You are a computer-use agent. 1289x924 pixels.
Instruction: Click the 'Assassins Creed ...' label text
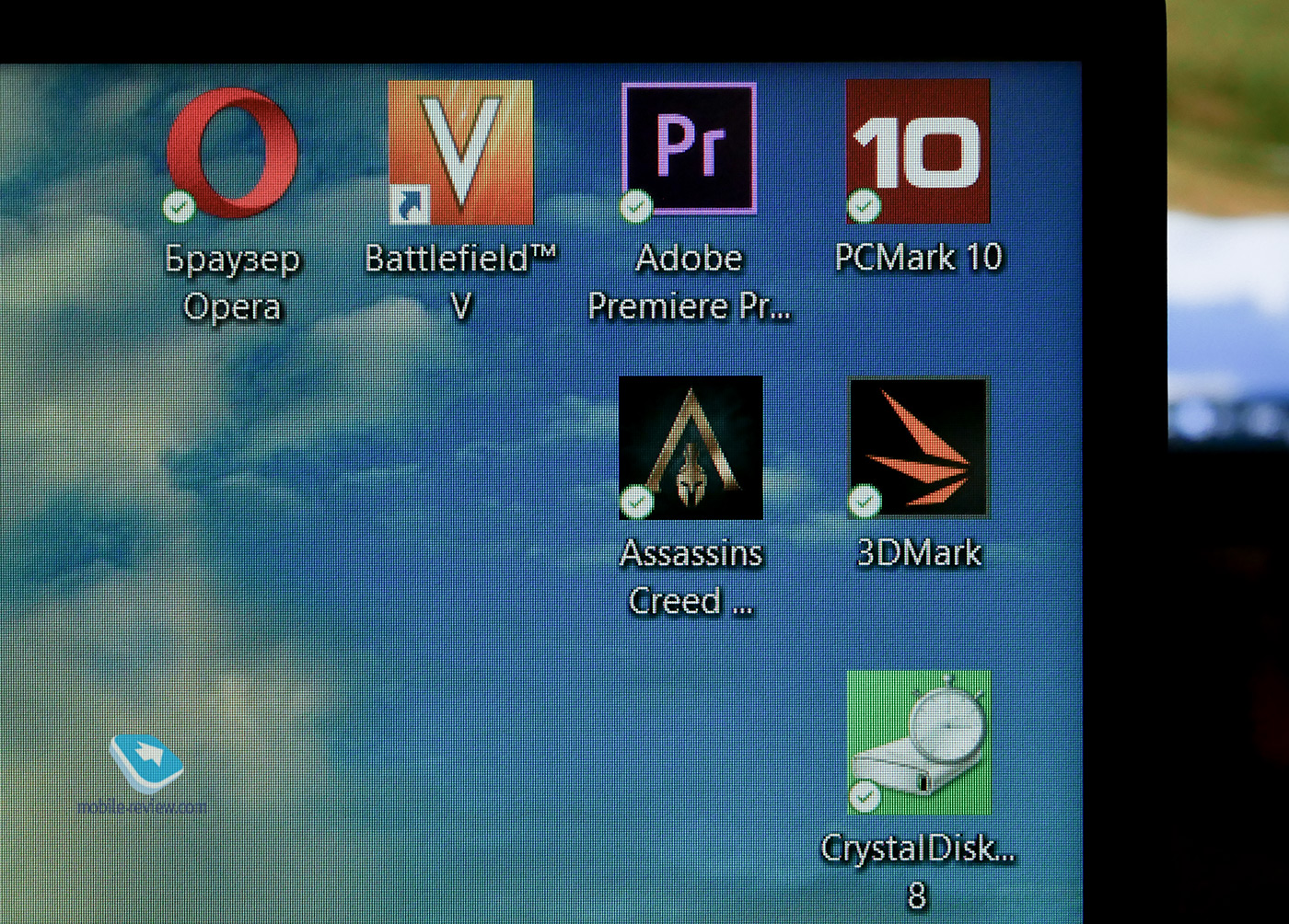pyautogui.click(x=691, y=577)
